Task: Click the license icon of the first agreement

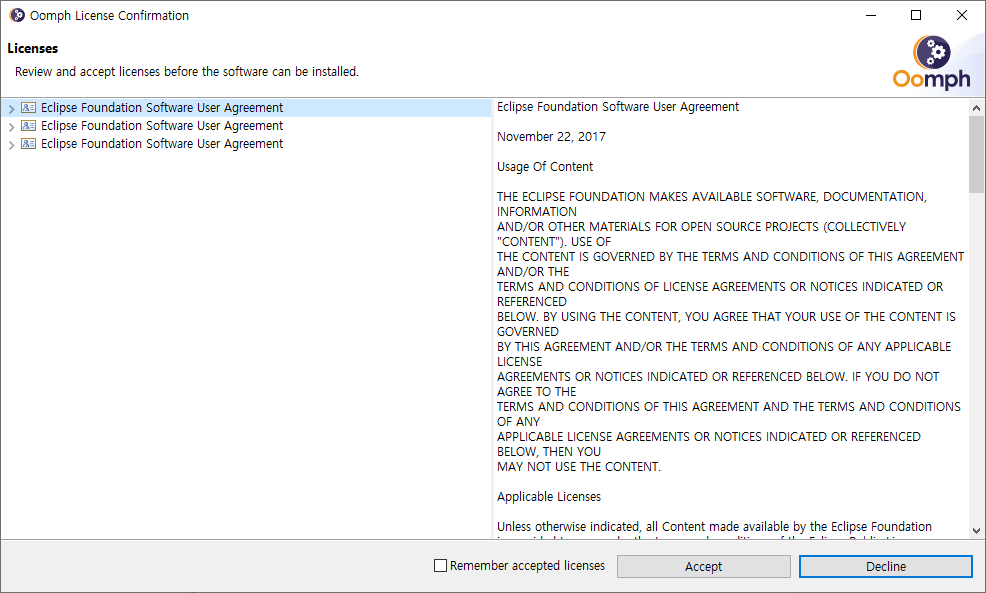Action: [x=28, y=108]
